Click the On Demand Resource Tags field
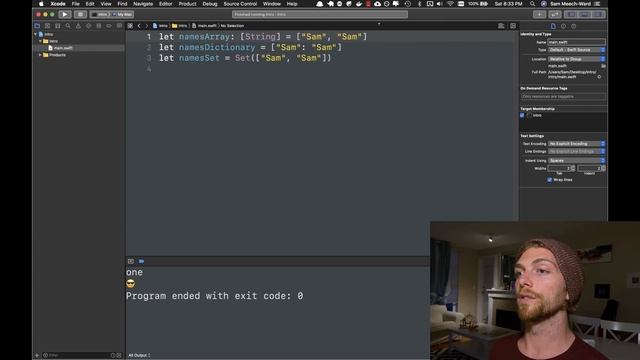The image size is (640, 360). pyautogui.click(x=563, y=97)
